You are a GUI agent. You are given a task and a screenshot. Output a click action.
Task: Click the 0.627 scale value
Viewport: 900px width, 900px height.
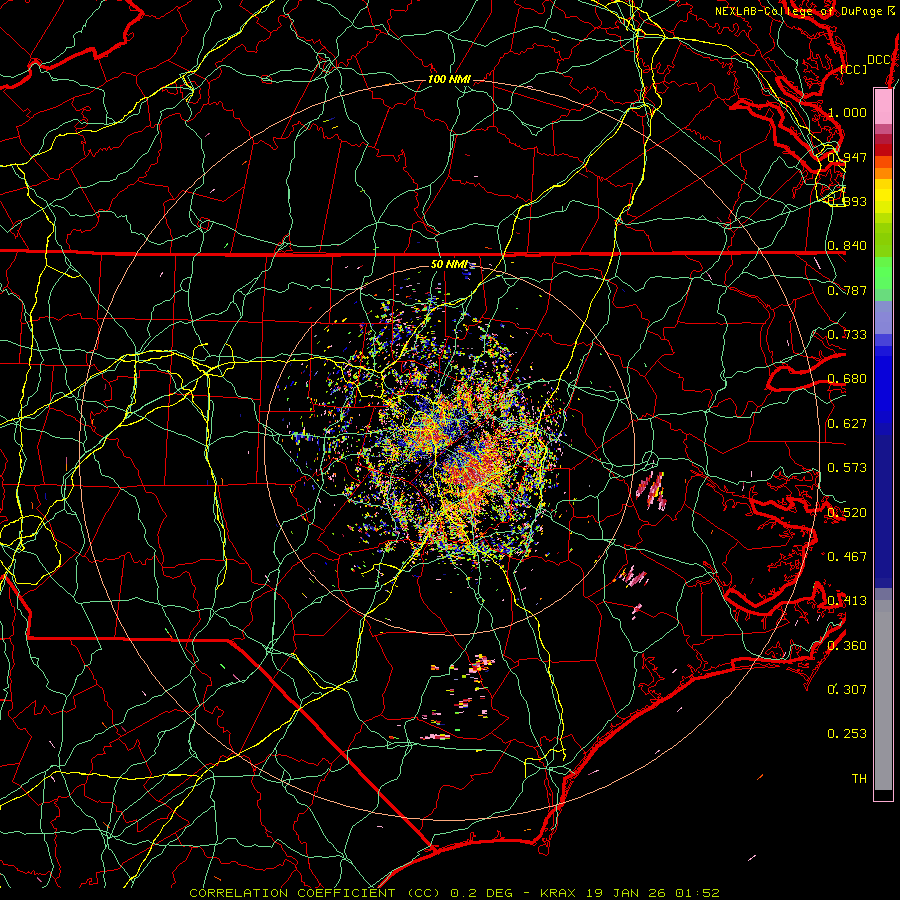click(x=847, y=424)
